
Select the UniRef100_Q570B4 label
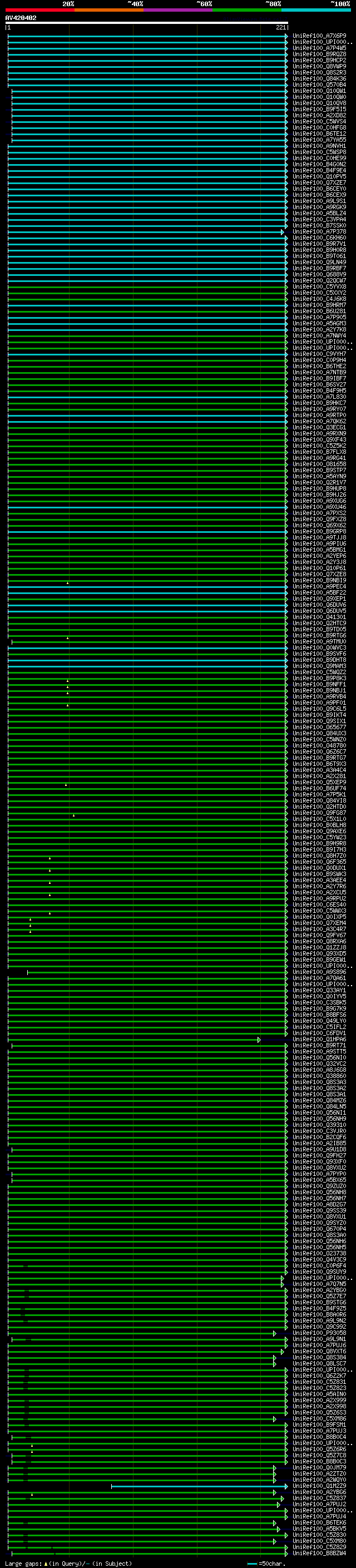click(x=319, y=85)
